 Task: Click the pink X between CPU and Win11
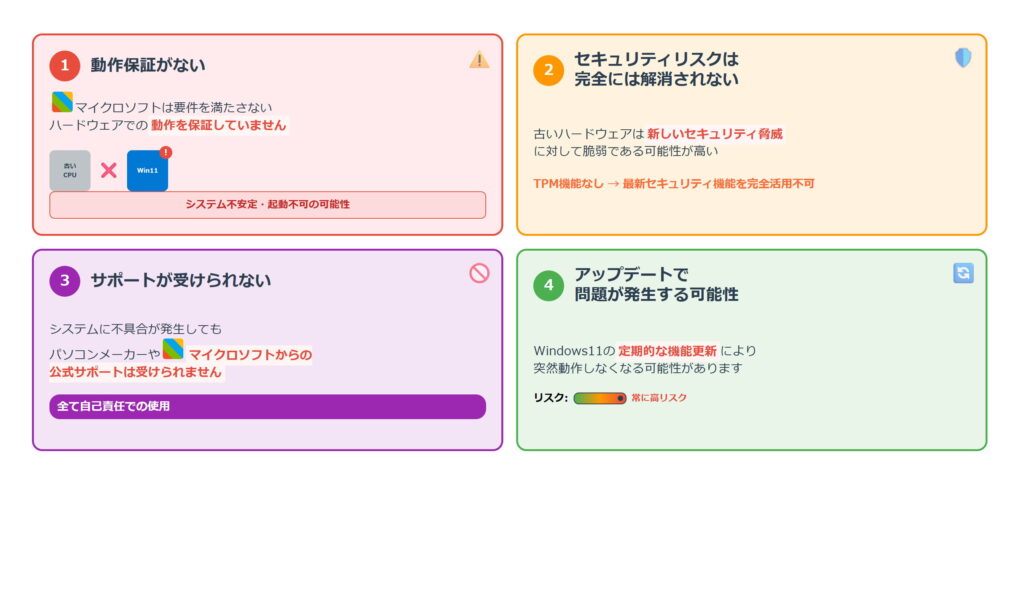109,170
